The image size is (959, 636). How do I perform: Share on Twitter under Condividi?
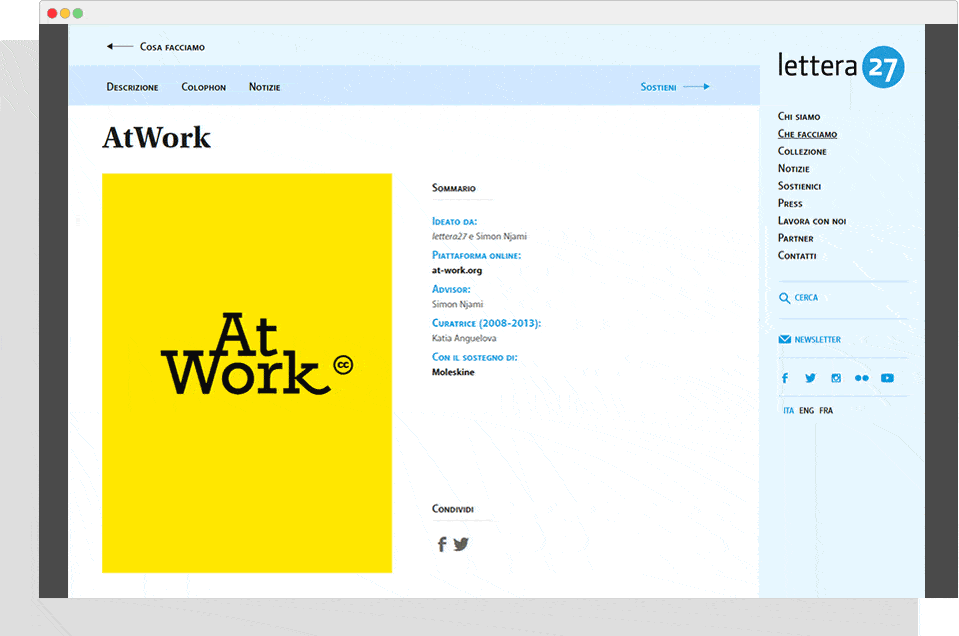tap(461, 544)
